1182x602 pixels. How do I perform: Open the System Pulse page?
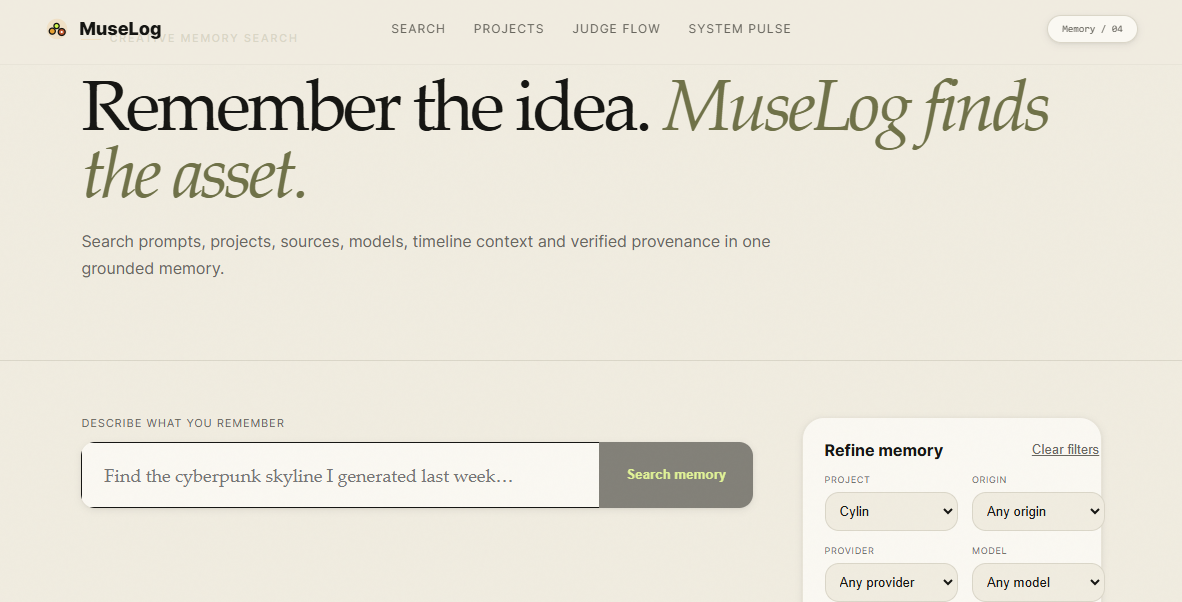[740, 29]
